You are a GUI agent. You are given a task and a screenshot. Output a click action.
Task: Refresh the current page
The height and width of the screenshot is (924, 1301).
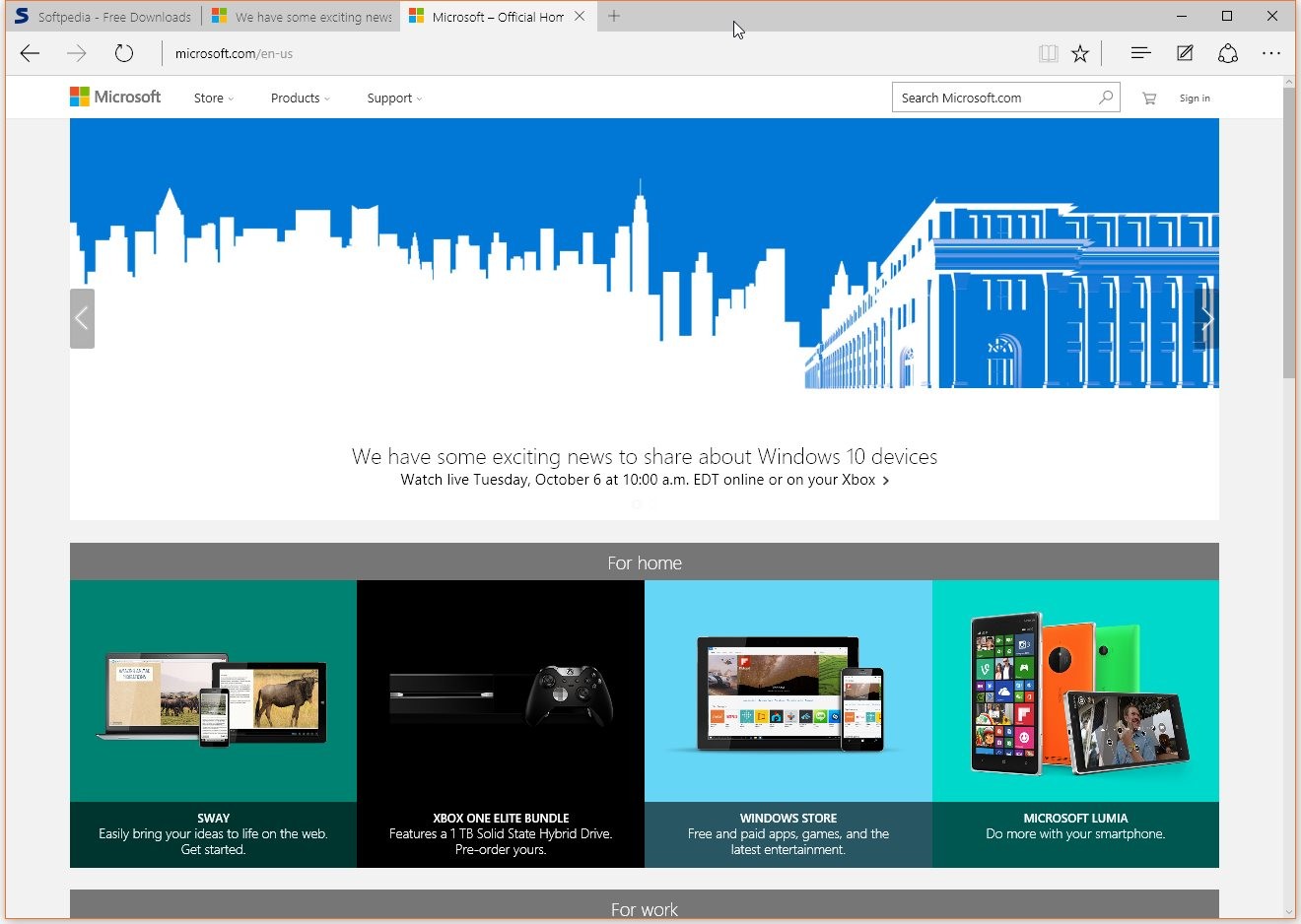pyautogui.click(x=123, y=53)
